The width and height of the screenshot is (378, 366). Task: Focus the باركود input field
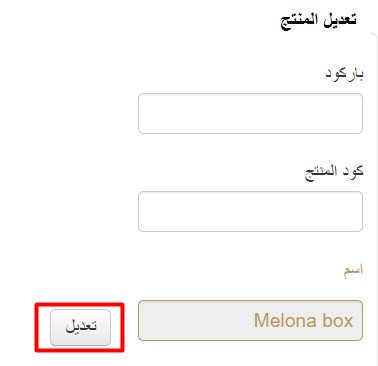pos(250,113)
